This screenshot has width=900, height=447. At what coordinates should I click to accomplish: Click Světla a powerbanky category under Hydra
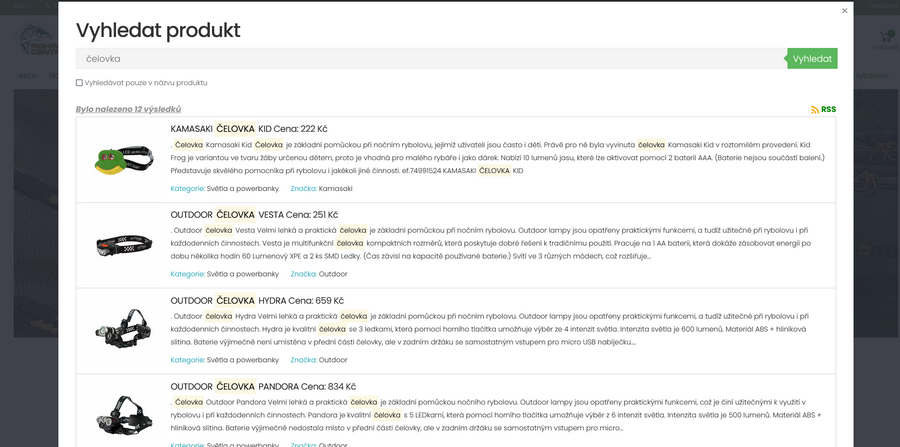point(243,359)
